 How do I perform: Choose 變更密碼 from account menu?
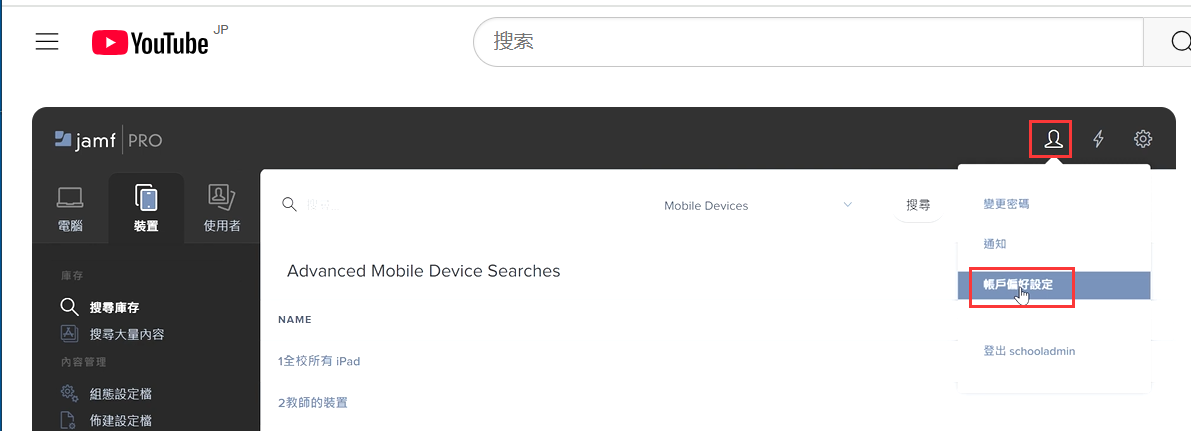coord(1006,204)
